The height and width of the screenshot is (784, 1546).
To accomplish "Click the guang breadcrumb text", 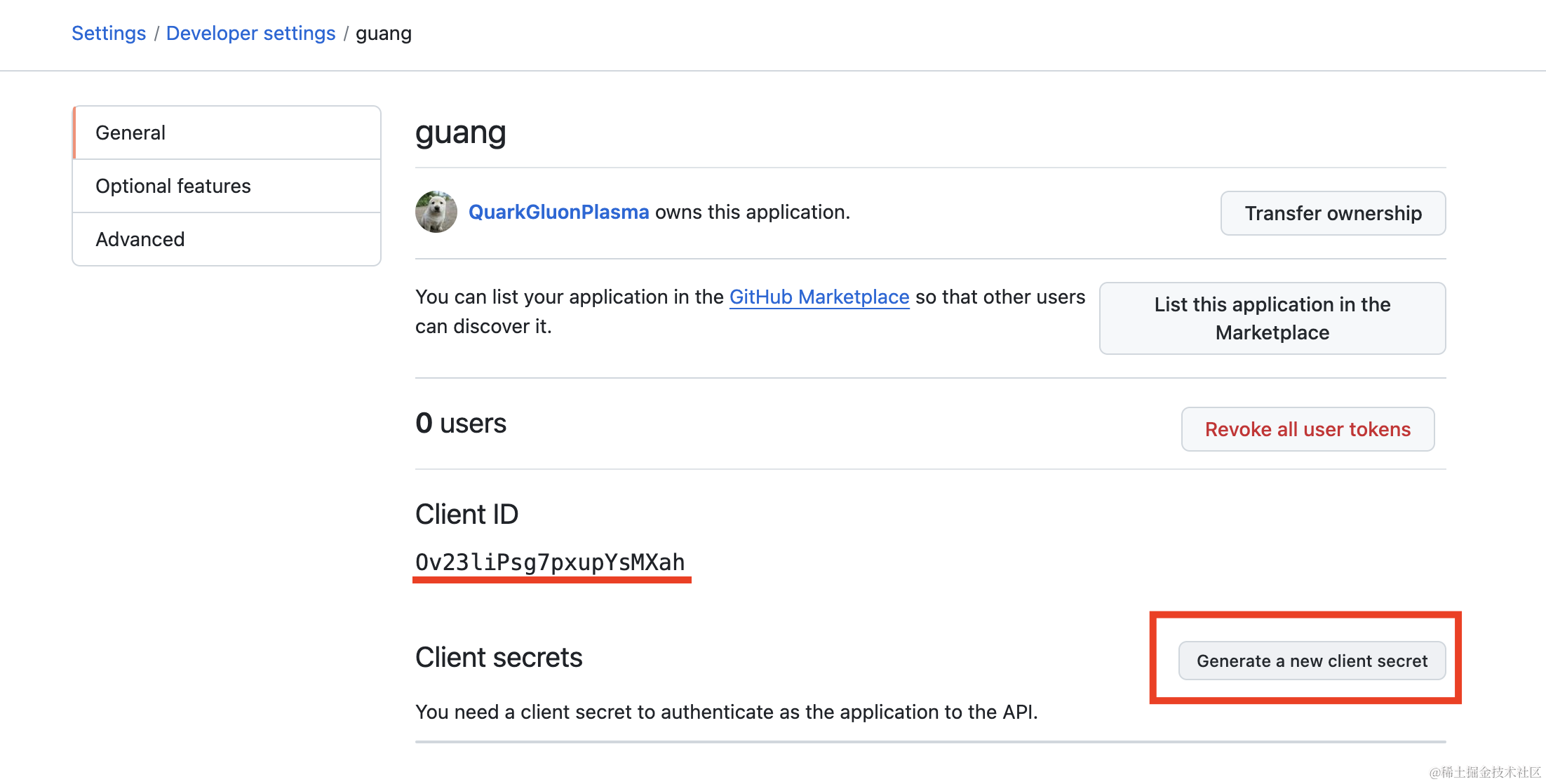I will pos(383,34).
